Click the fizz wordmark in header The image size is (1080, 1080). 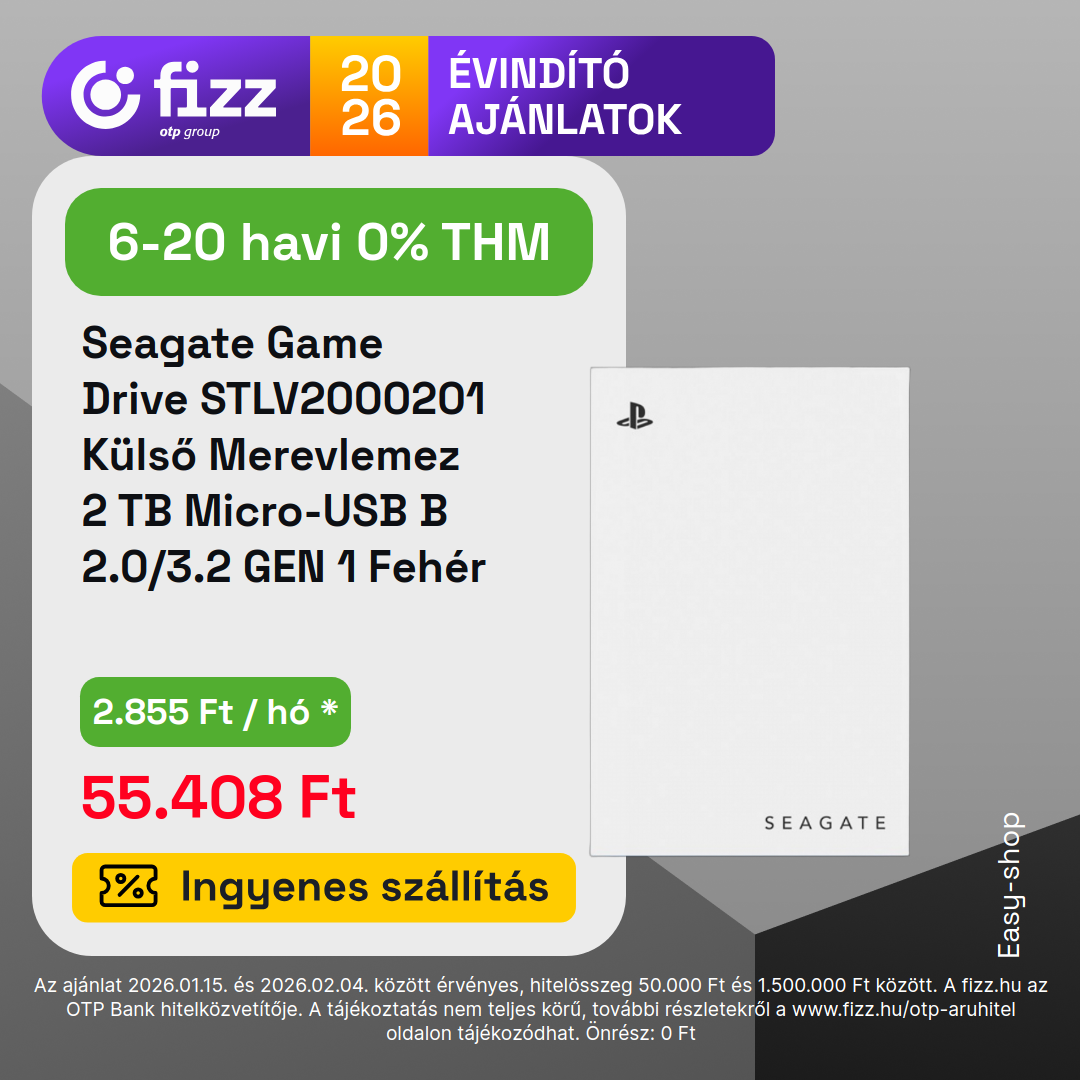[x=215, y=92]
